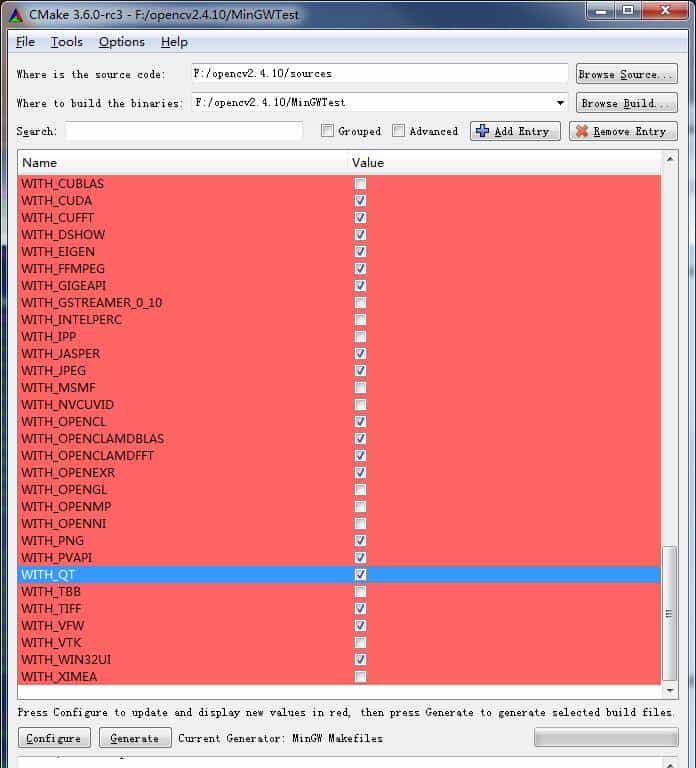Uncheck the WITH_CUDA checkbox

pyautogui.click(x=360, y=201)
